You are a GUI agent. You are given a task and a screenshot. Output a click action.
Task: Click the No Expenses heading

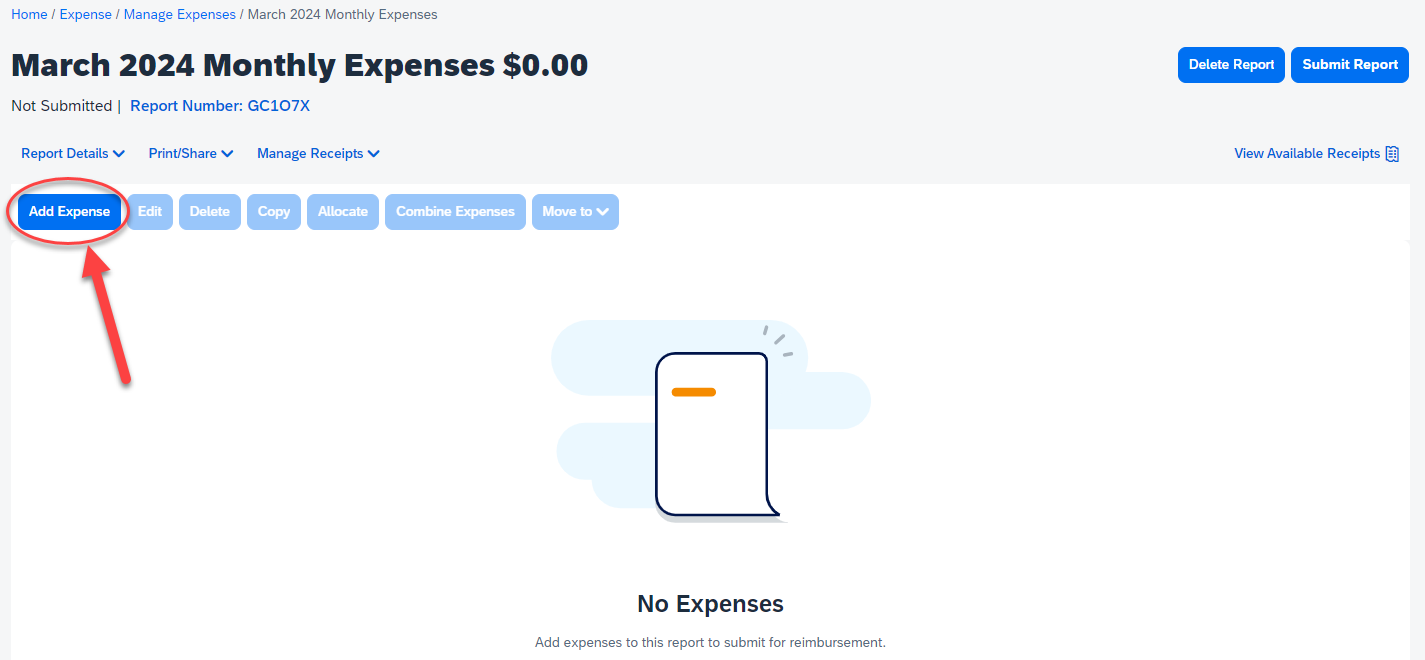coord(710,604)
